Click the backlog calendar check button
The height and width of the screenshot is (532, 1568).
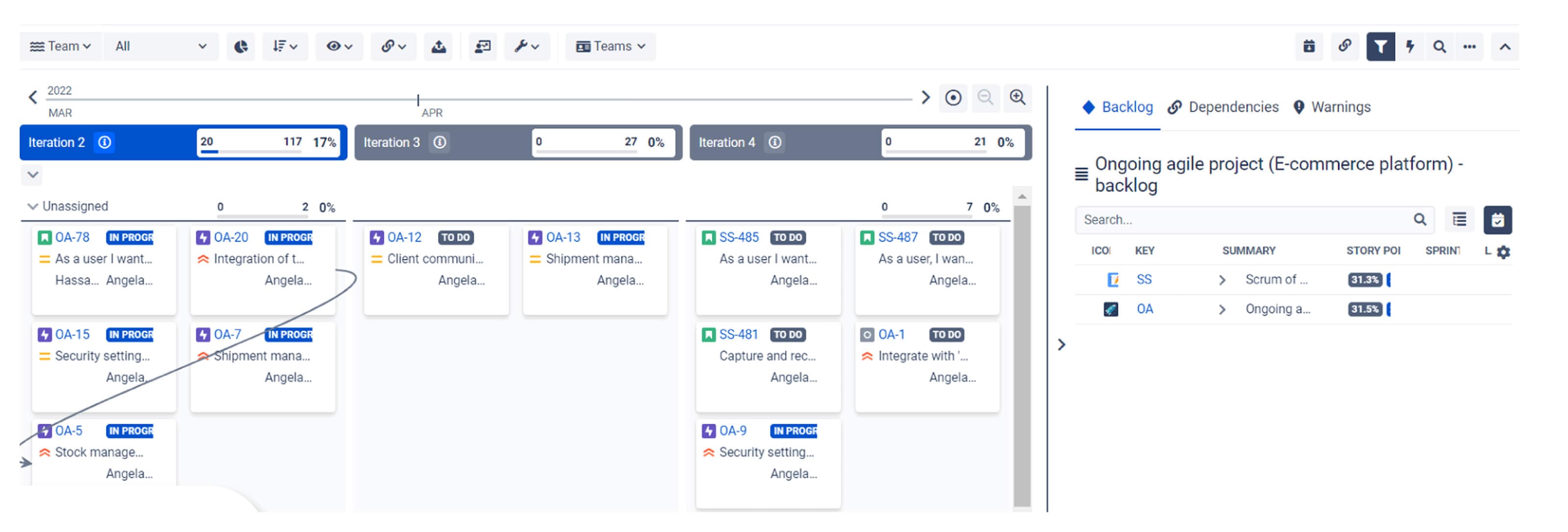(x=1497, y=220)
